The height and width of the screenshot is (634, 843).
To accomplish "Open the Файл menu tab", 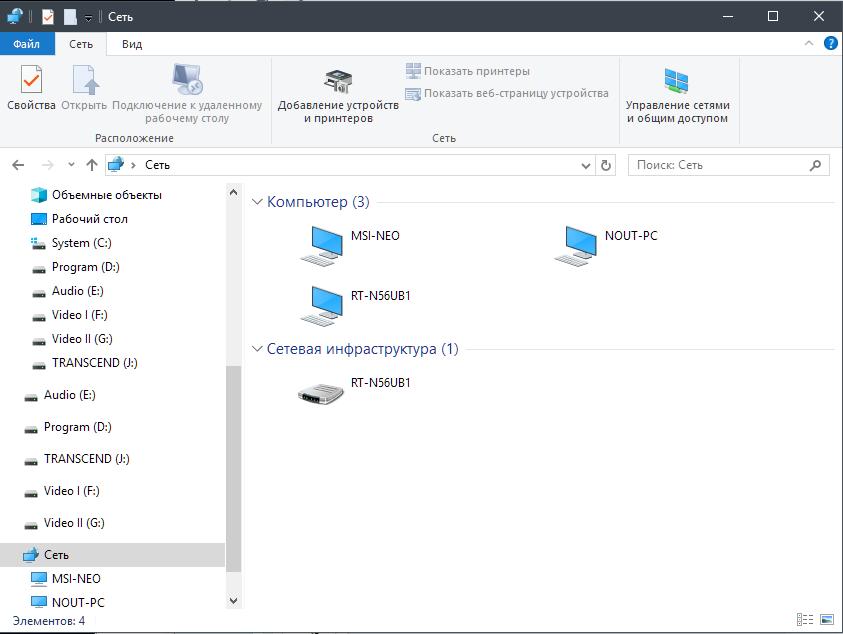I will pyautogui.click(x=27, y=44).
